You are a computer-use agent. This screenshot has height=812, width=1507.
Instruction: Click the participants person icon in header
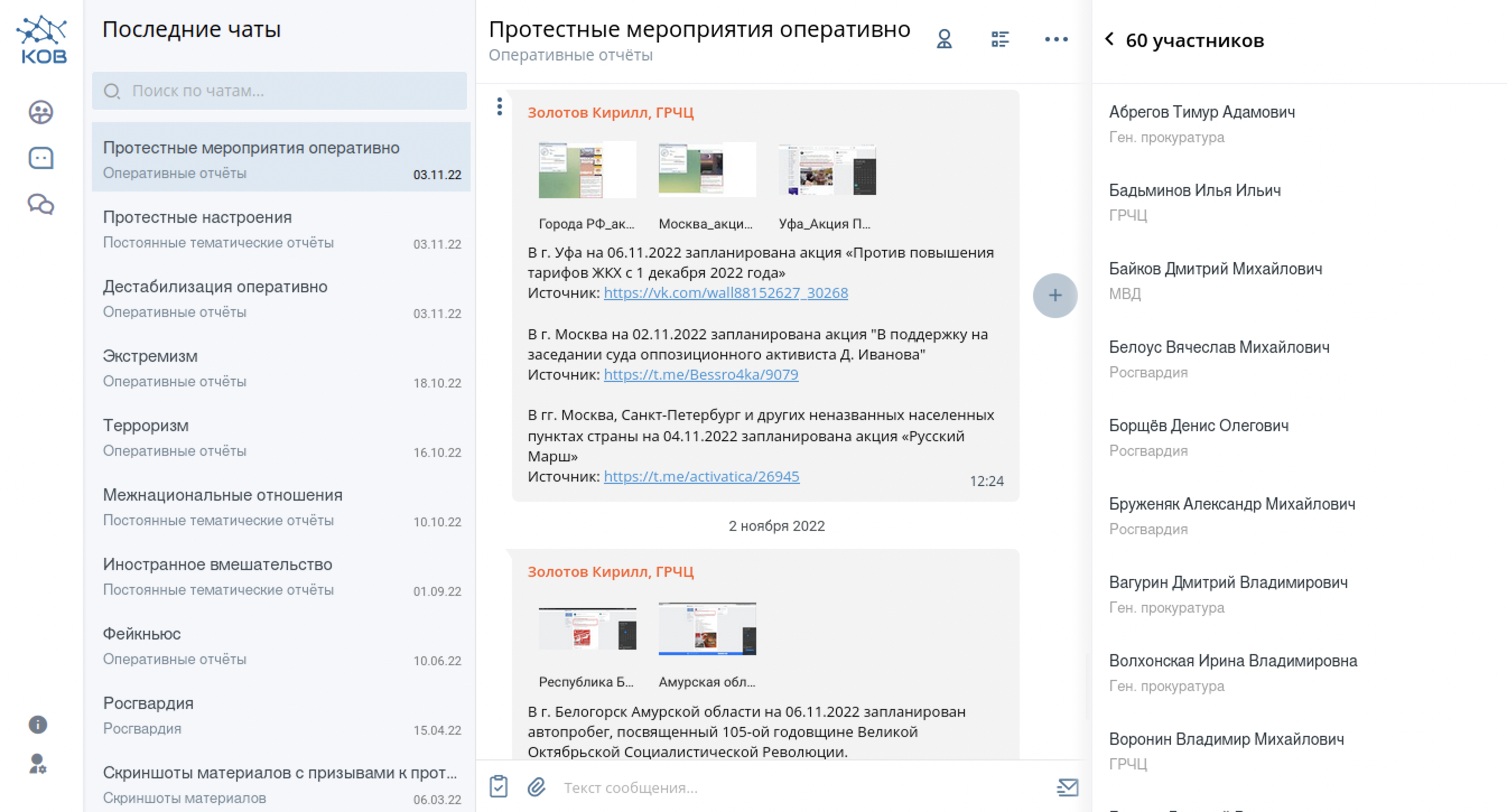point(943,39)
